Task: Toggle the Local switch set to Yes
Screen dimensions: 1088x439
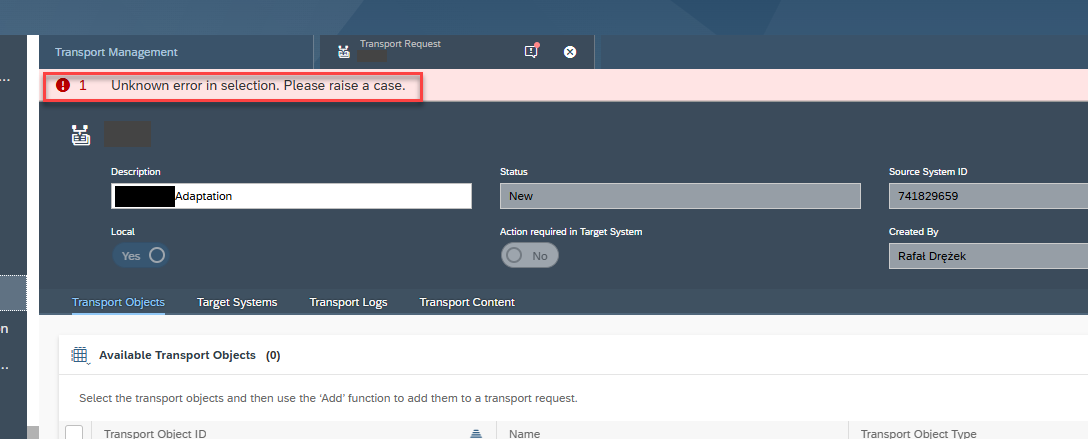Action: (x=141, y=256)
